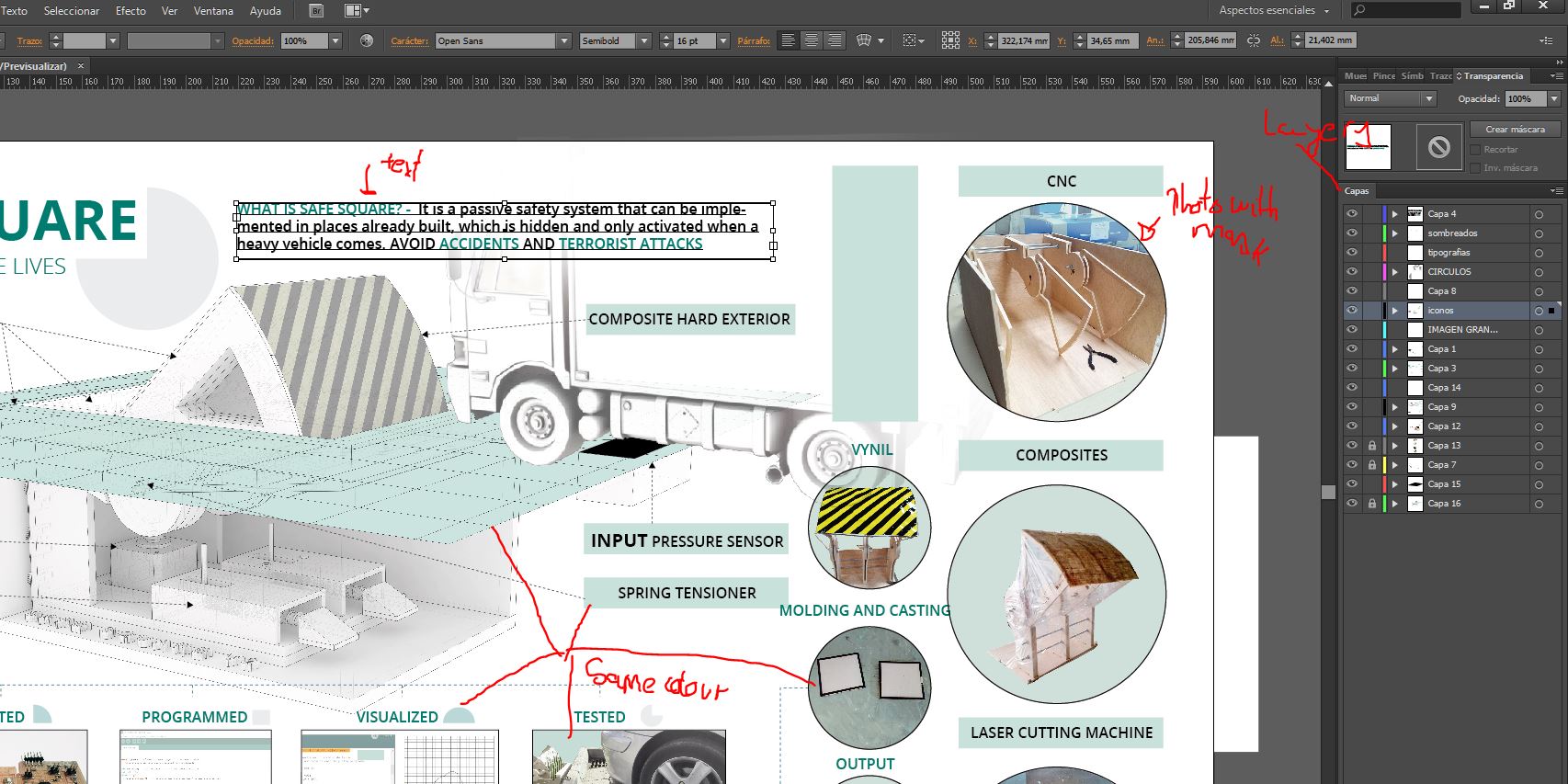Open the Párrafo panel link
This screenshot has height=784, width=1568.
point(754,40)
